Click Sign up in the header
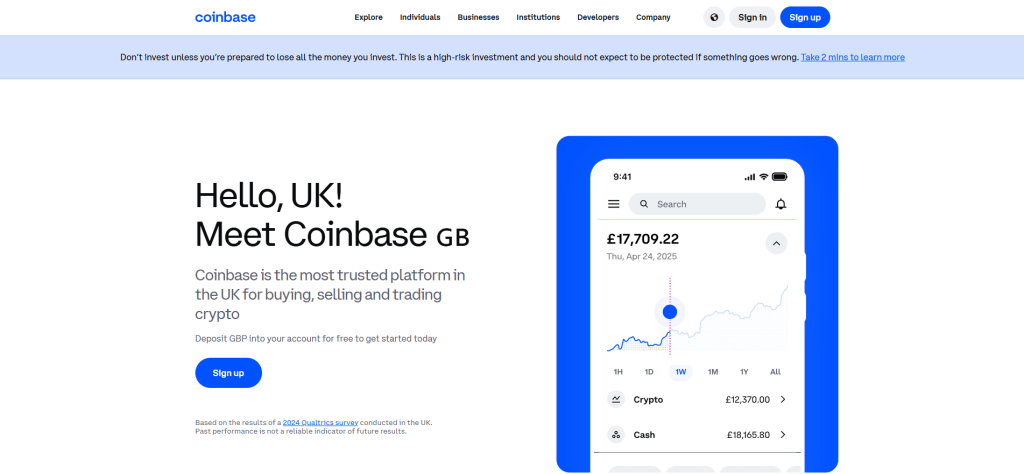 tap(805, 17)
